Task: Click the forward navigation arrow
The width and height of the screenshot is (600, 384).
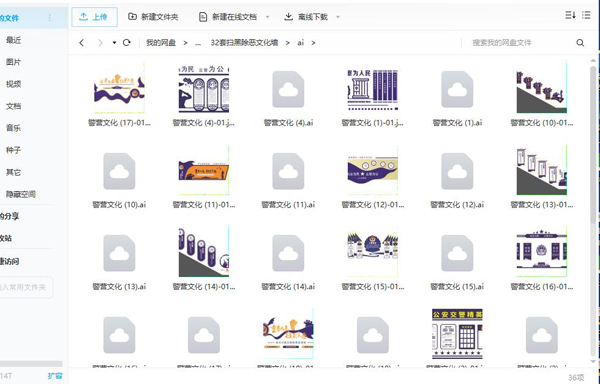Action: pos(100,43)
